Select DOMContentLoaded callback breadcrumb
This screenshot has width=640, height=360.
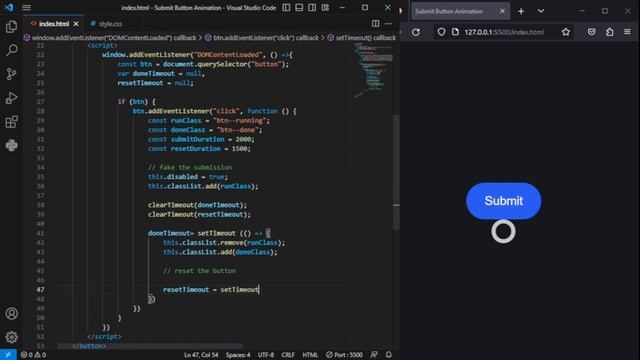click(x=110, y=38)
